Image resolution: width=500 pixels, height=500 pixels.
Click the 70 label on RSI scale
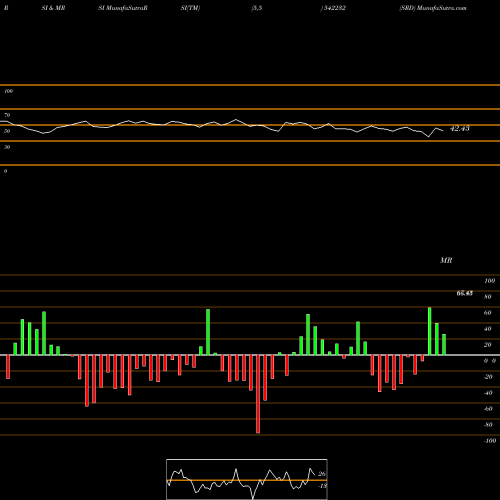tap(7, 115)
